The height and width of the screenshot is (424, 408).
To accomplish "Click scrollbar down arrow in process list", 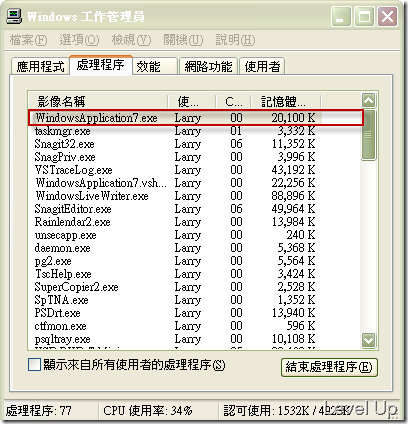I will (x=369, y=340).
